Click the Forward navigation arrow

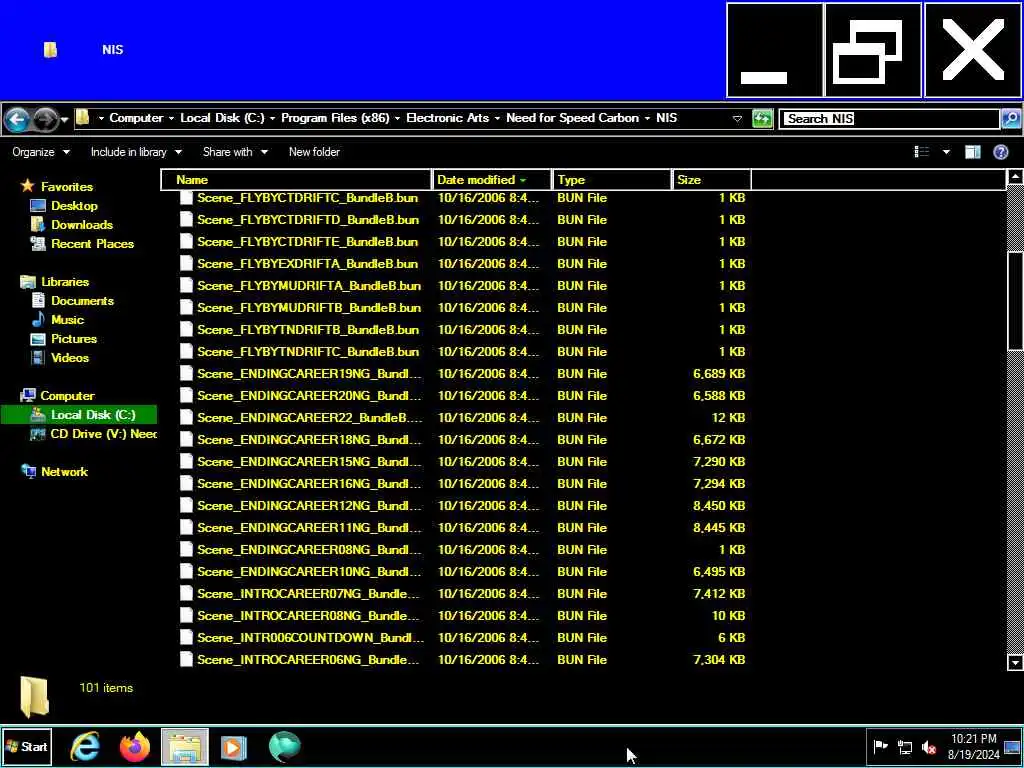click(45, 120)
